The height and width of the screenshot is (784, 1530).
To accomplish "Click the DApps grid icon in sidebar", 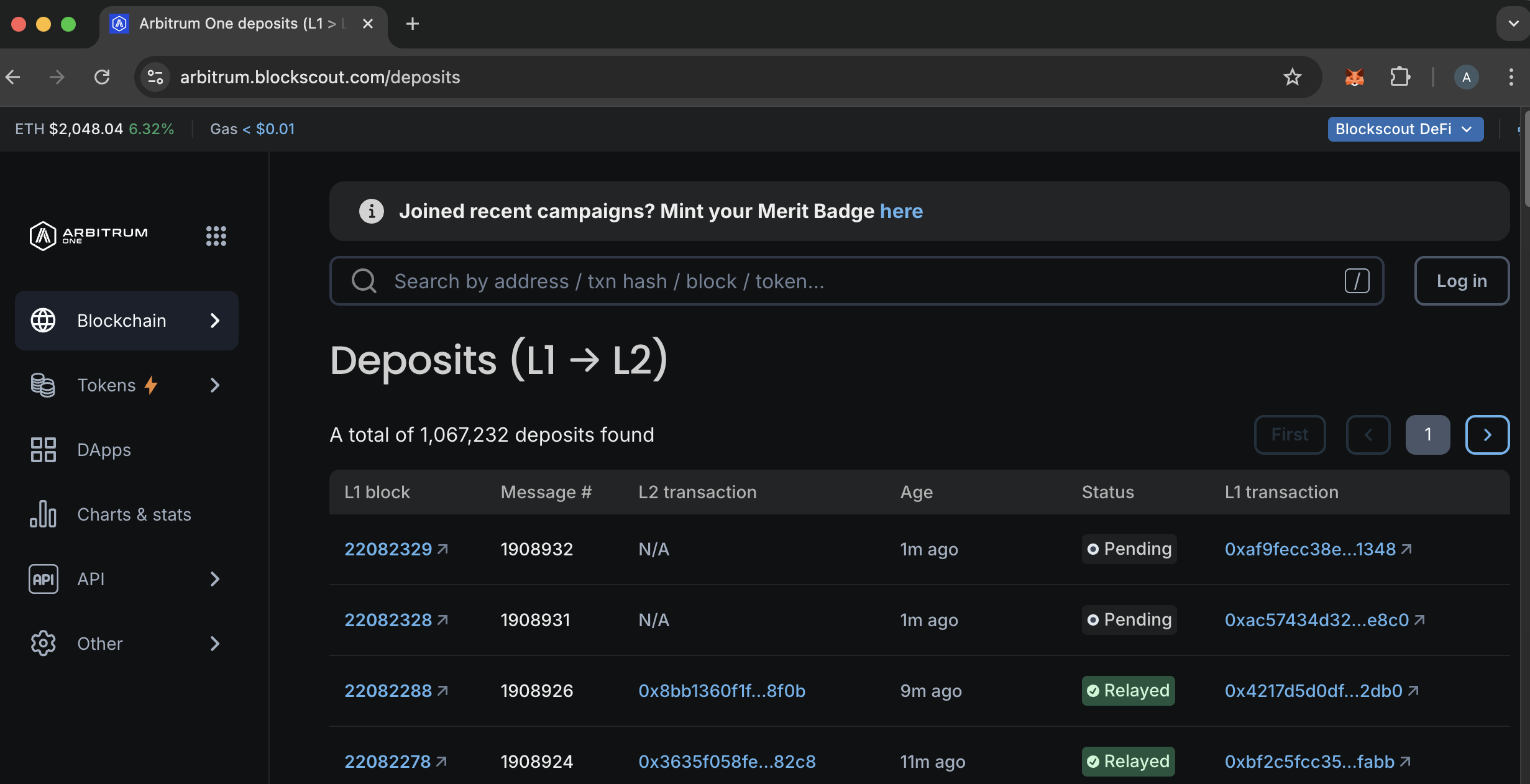I will click(x=43, y=450).
